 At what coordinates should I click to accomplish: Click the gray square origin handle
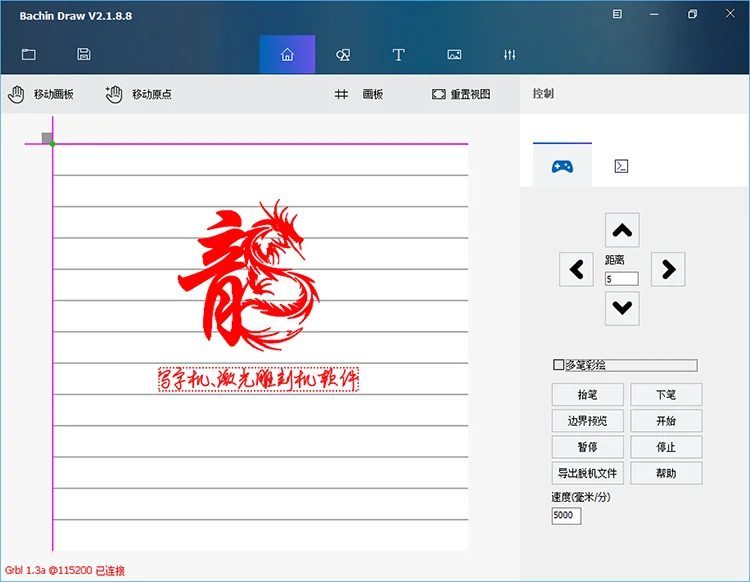pyautogui.click(x=47, y=138)
